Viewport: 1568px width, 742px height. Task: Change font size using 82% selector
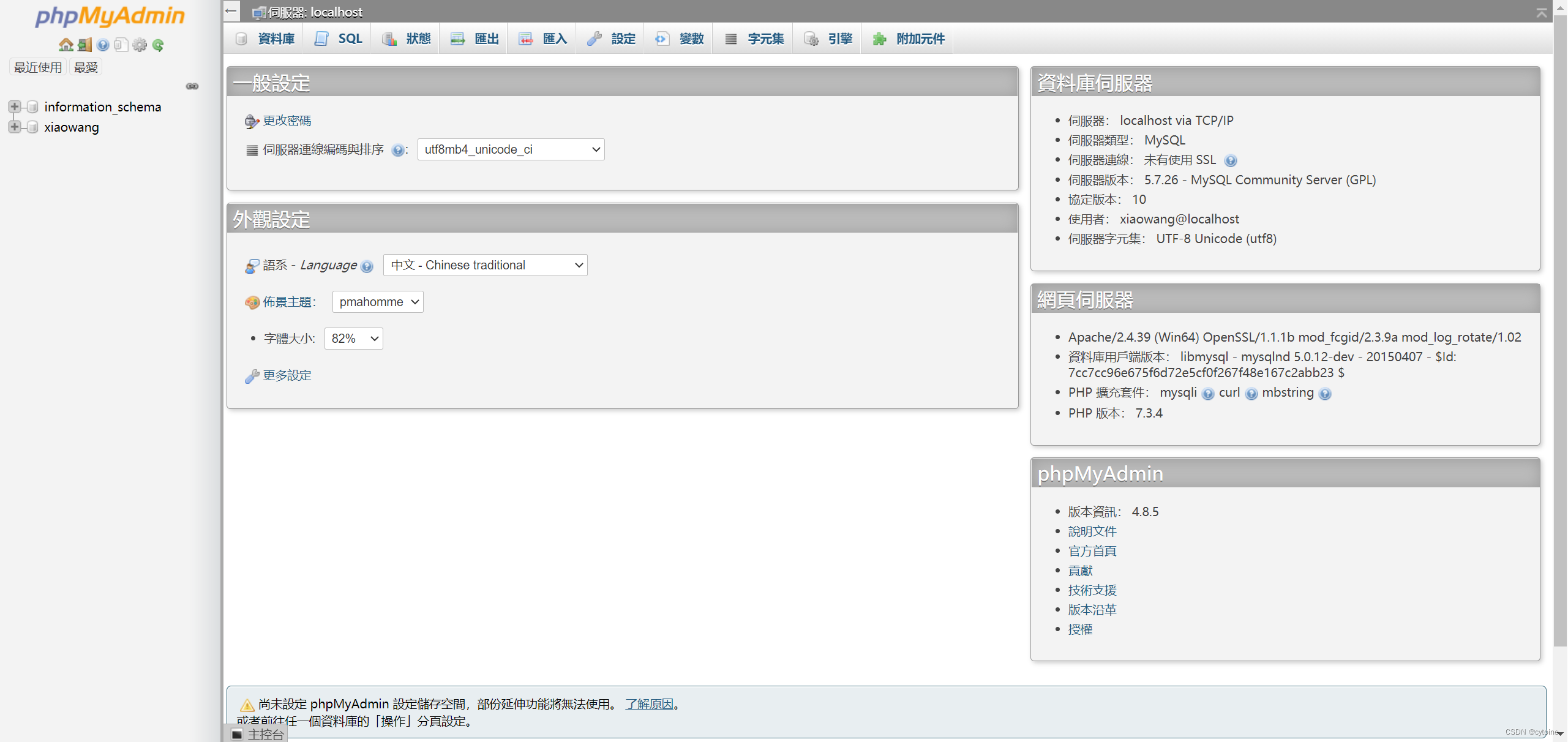(x=353, y=338)
